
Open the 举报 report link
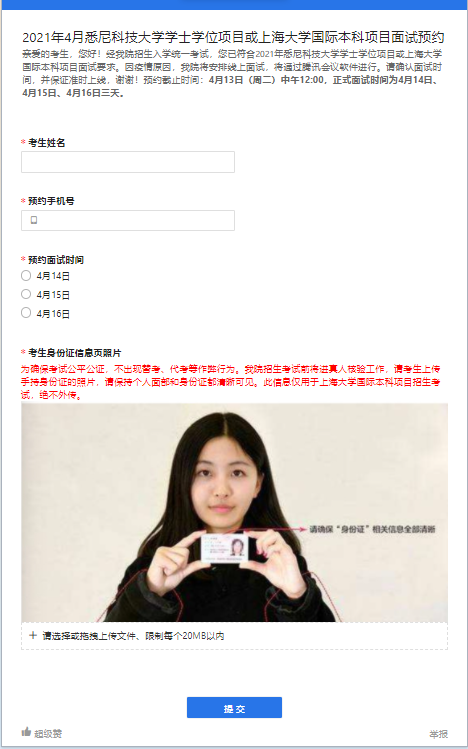click(x=438, y=734)
